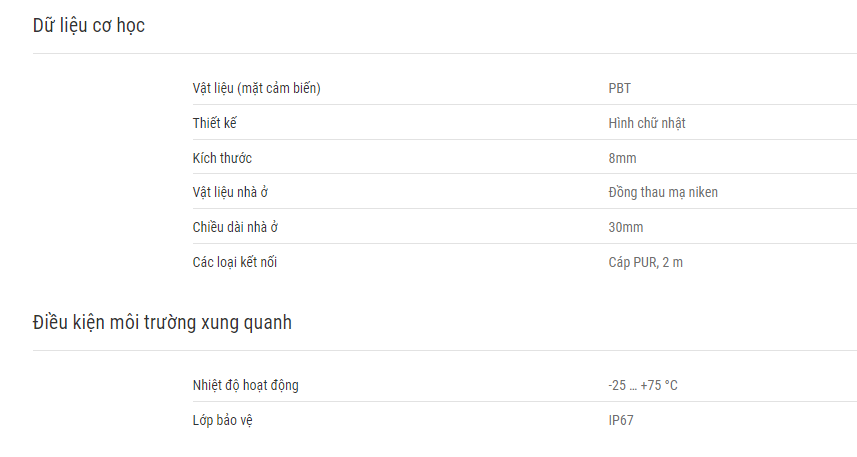Click the value "PBT"

pyautogui.click(x=620, y=88)
